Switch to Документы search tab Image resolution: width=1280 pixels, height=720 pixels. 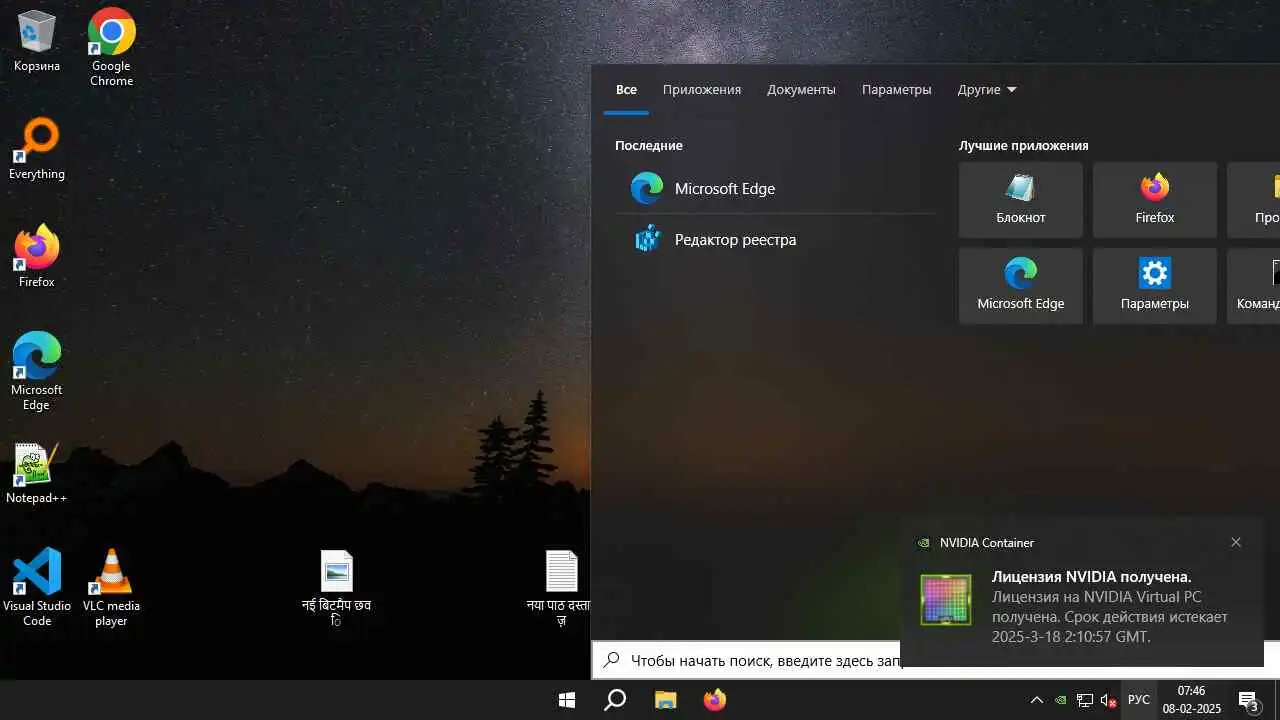coord(801,90)
